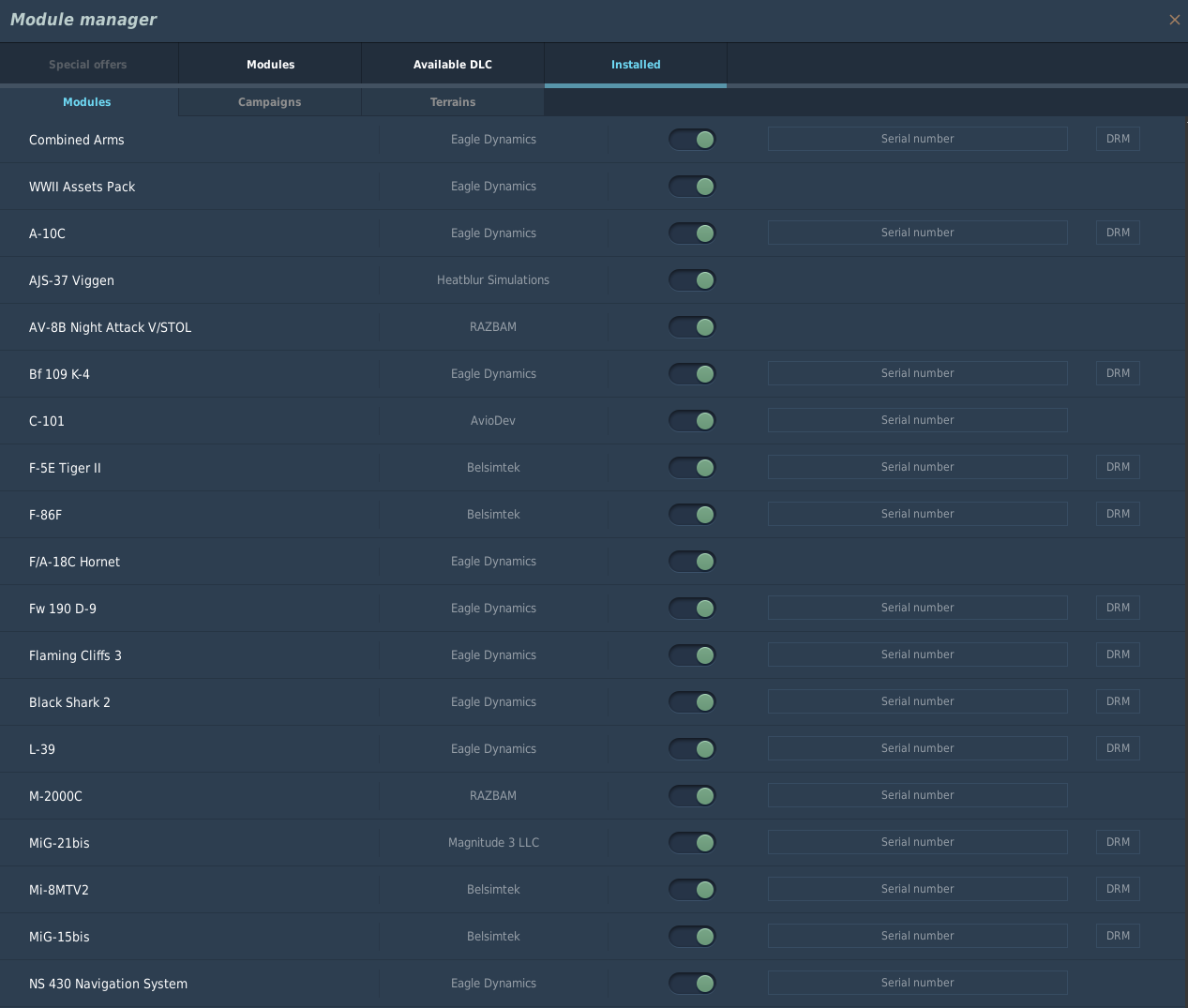Image resolution: width=1188 pixels, height=1008 pixels.
Task: Click the DRM button for Bf 109 K-4
Action: click(x=1118, y=373)
